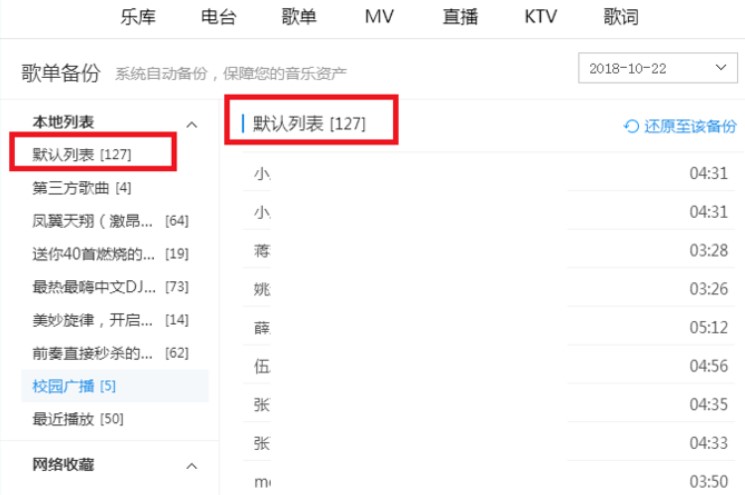
Task: Select 默认列表 [127] in the sidebar
Action: click(x=82, y=154)
